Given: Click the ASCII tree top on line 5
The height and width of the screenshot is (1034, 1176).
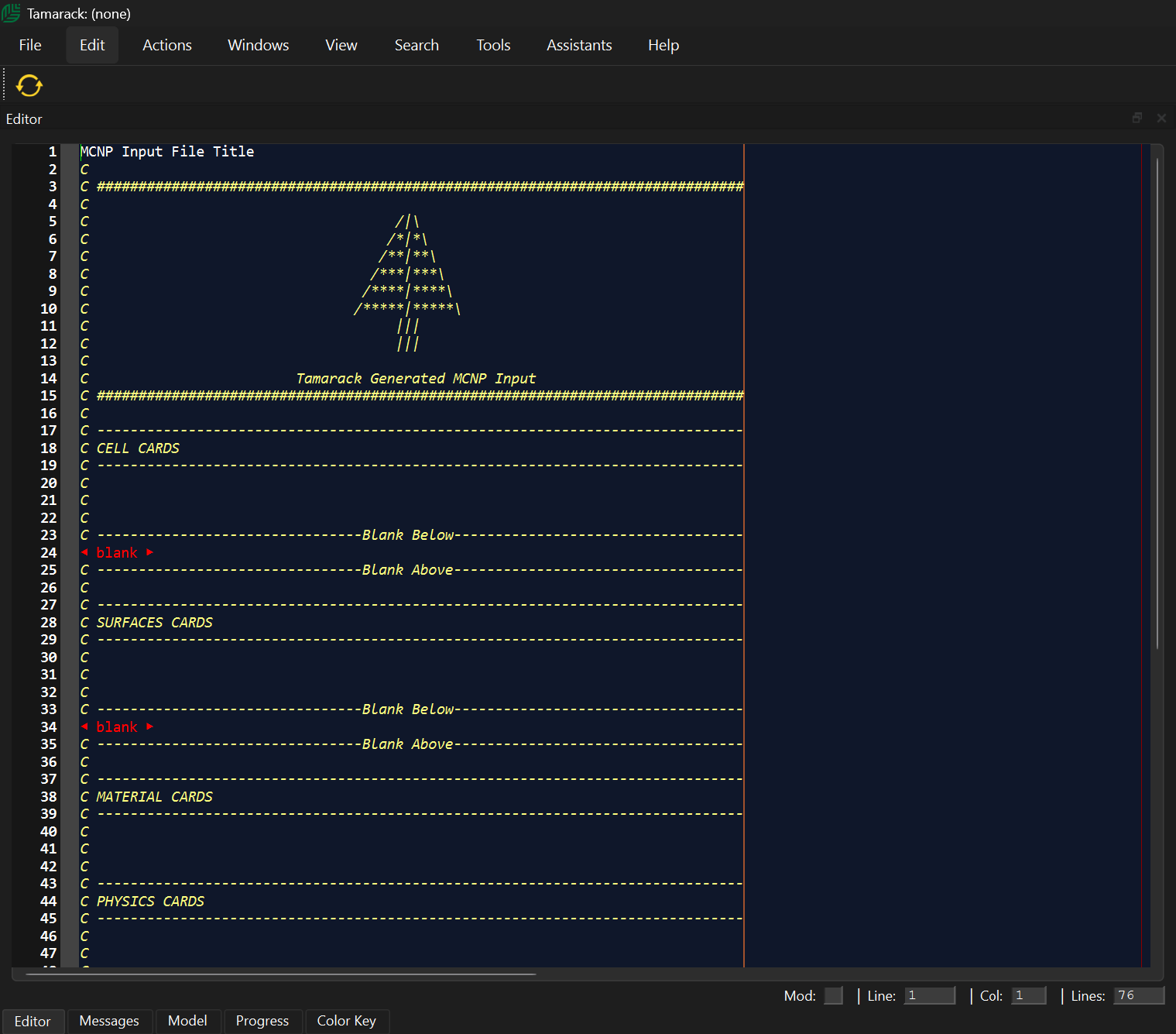Looking at the screenshot, I should [407, 222].
